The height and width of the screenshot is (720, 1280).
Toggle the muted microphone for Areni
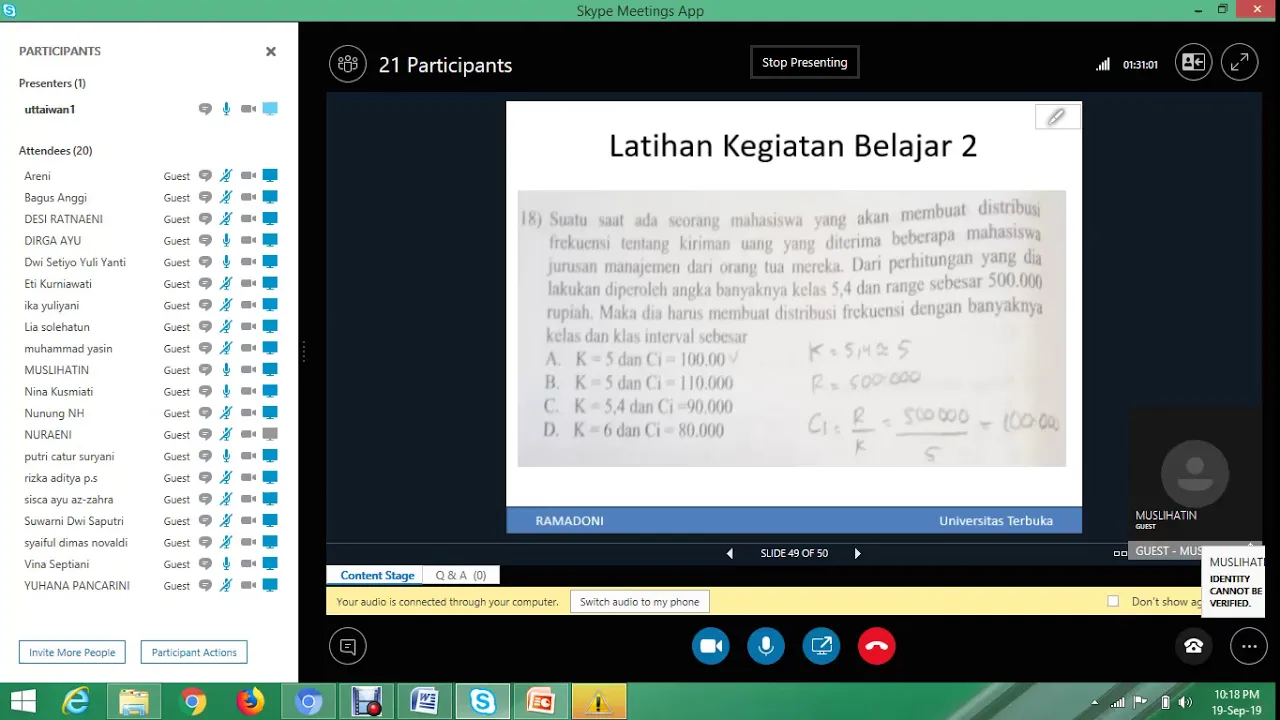click(x=227, y=176)
